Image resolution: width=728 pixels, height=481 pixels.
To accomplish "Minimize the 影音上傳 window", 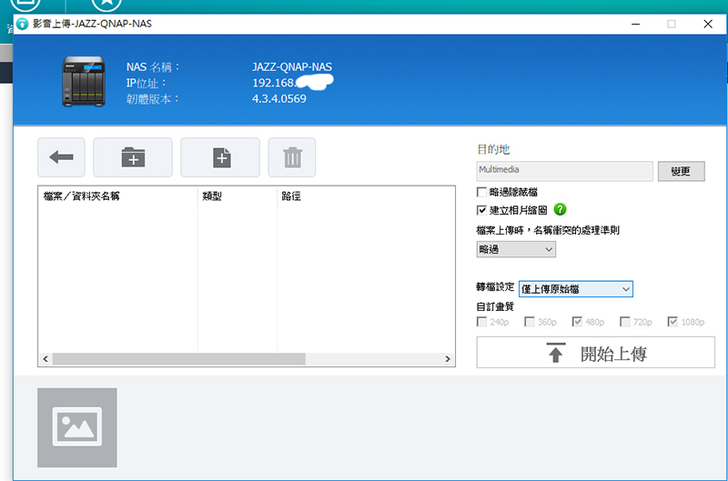I will [x=636, y=24].
